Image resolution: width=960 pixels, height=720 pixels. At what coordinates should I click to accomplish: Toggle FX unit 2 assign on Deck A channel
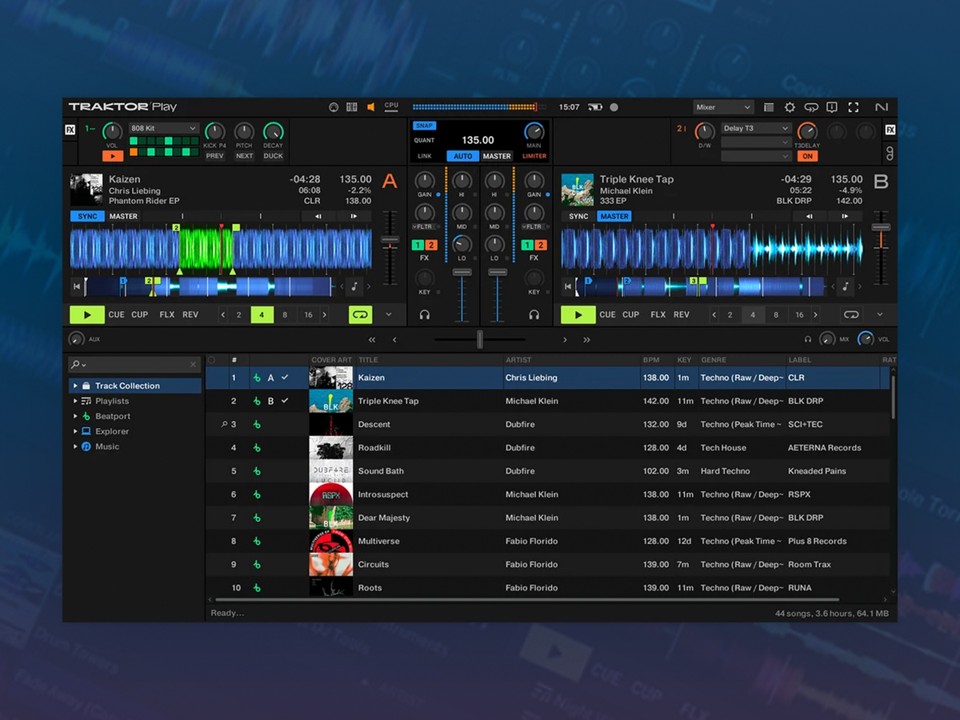pos(431,245)
